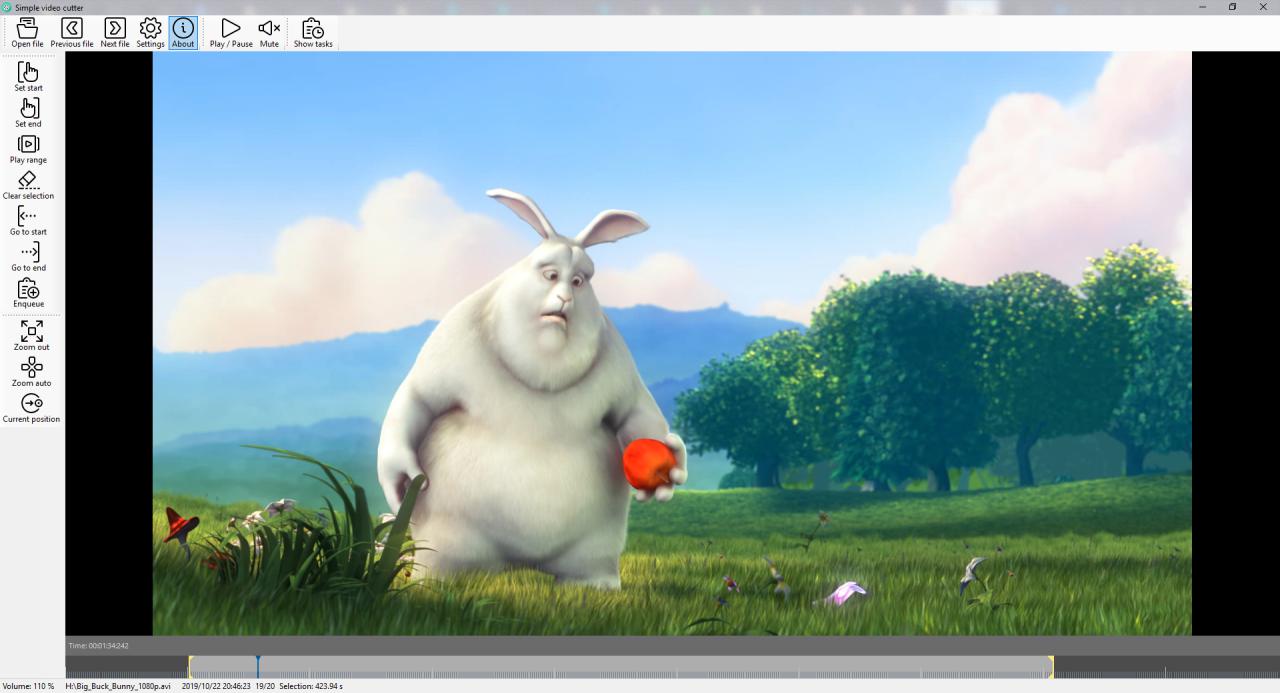Mute the audio

269,33
